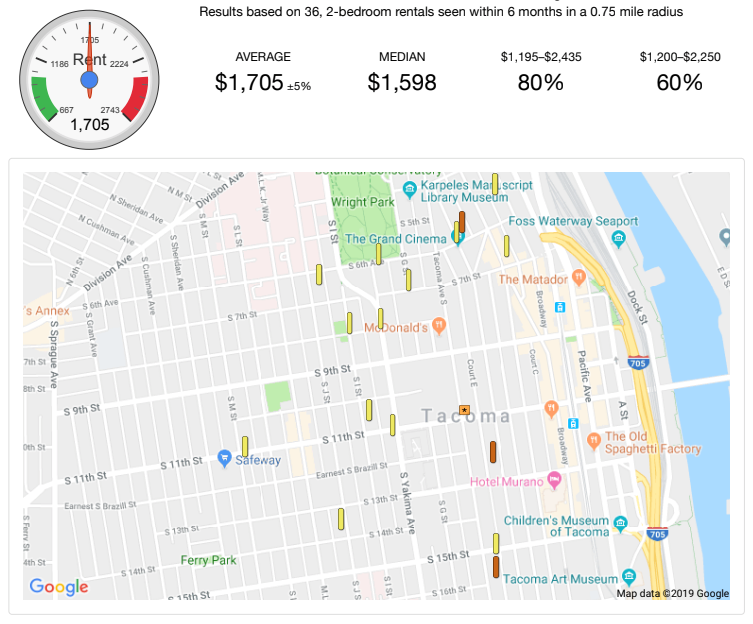Click the $1,200–$2,250 range label
The height and width of the screenshot is (624, 753).
680,57
